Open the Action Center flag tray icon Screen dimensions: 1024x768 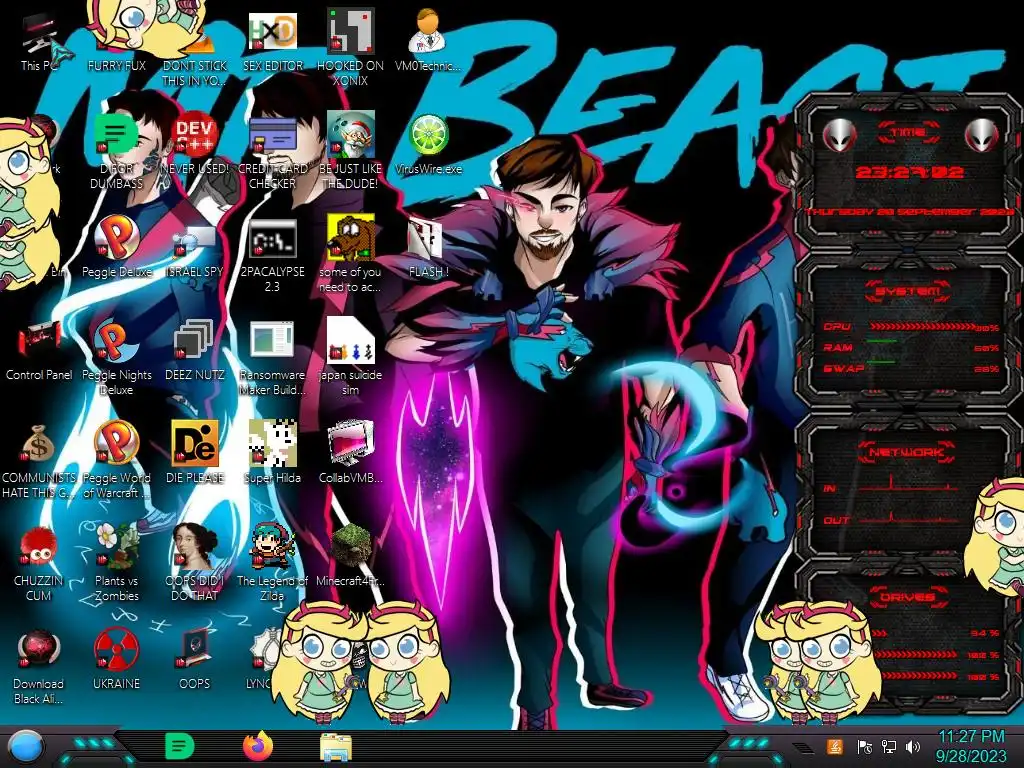tap(864, 747)
